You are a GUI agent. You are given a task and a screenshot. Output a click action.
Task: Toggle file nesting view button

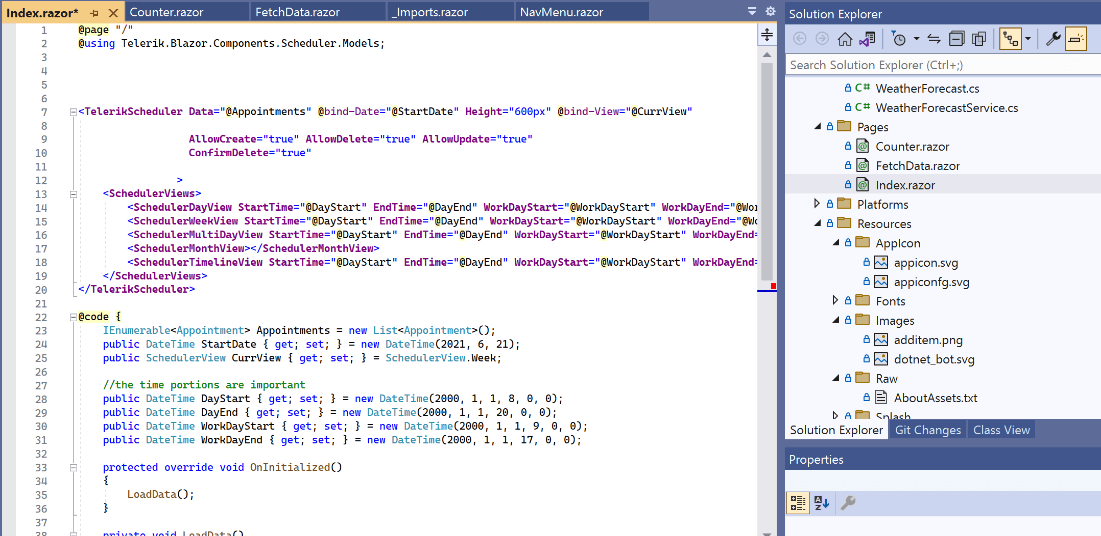pos(1010,39)
